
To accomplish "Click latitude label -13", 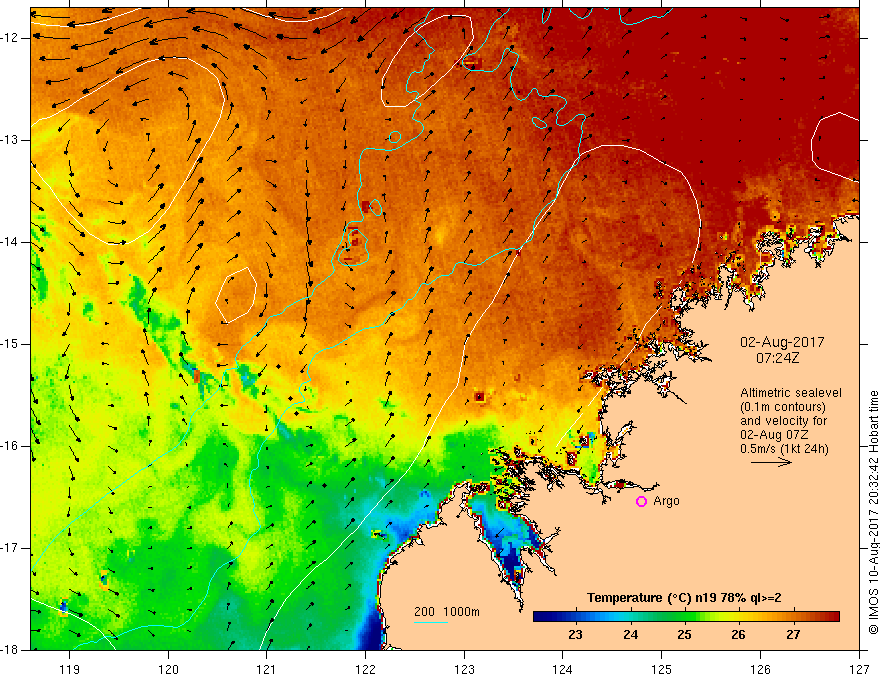I will pyautogui.click(x=11, y=140).
